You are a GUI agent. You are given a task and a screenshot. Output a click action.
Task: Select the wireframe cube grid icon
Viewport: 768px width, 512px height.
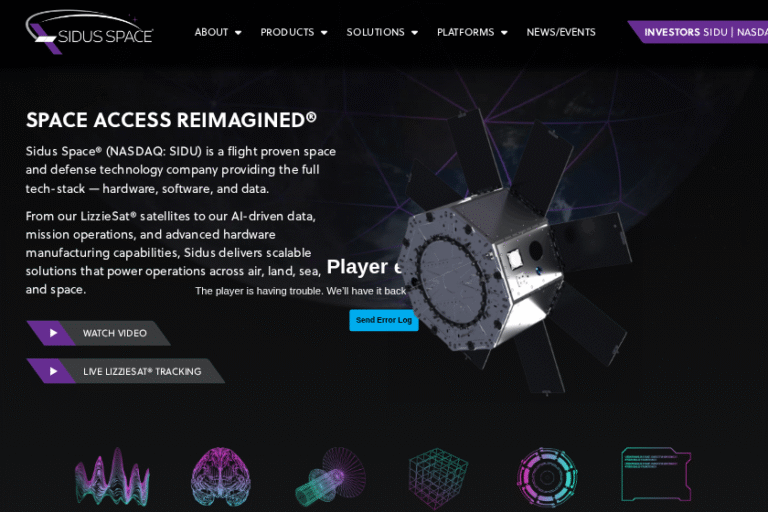438,478
